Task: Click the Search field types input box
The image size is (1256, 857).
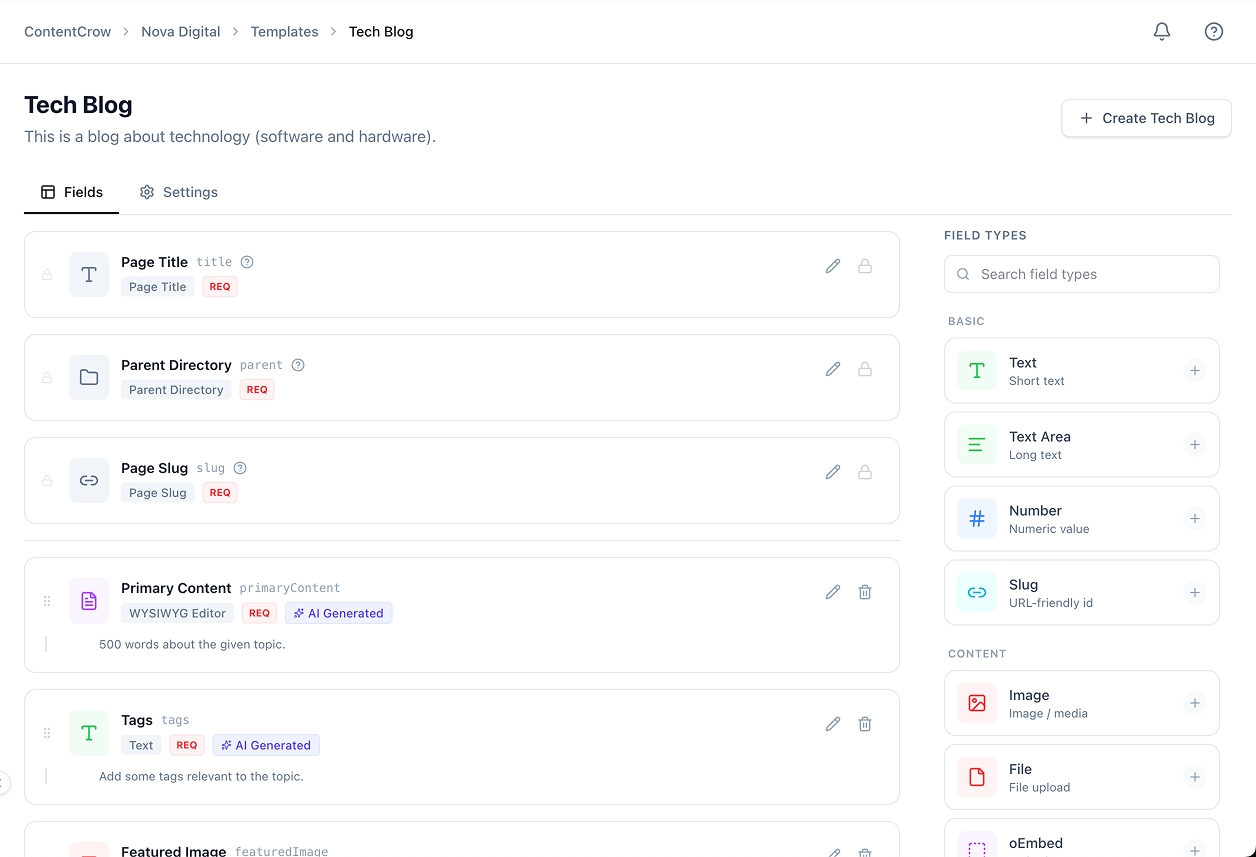Action: point(1081,274)
